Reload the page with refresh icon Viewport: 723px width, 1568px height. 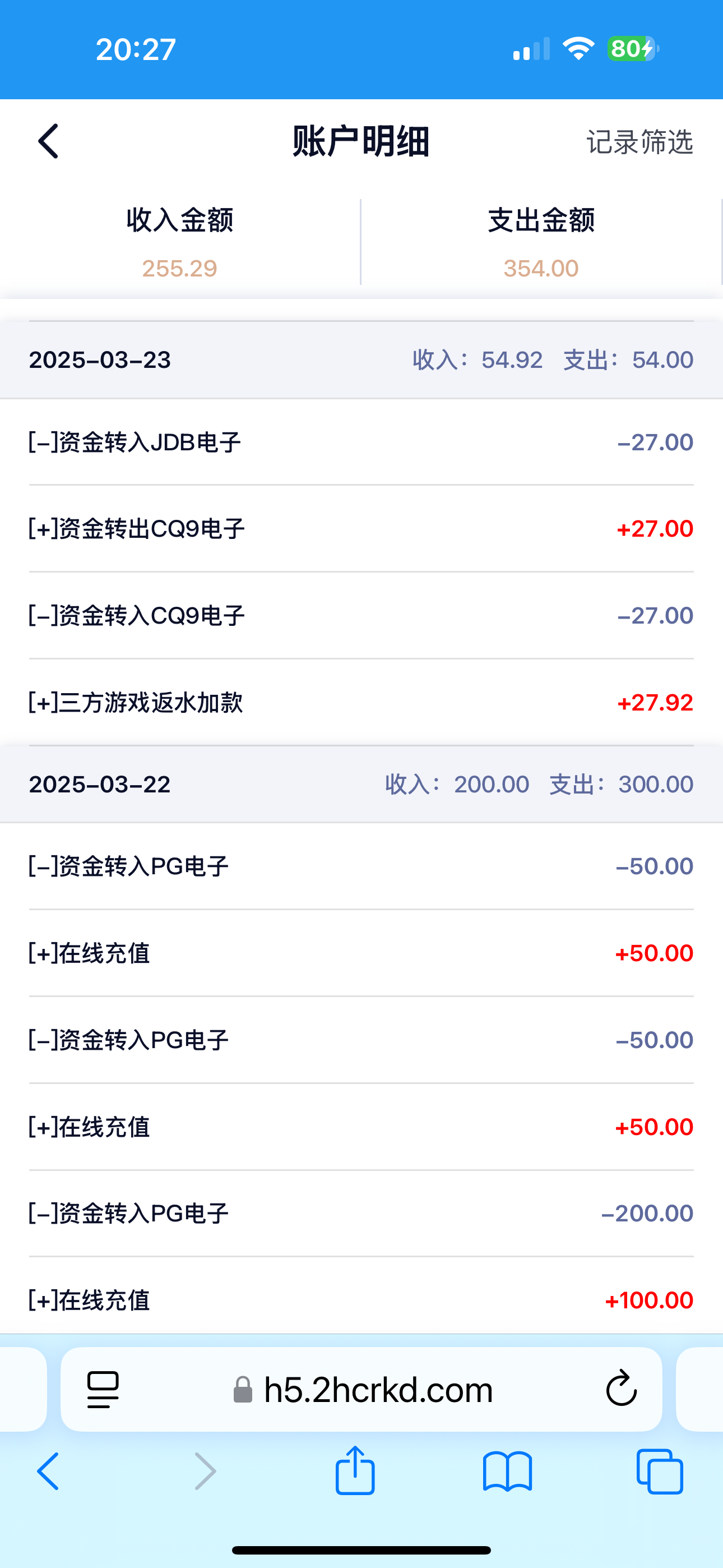(621, 1389)
